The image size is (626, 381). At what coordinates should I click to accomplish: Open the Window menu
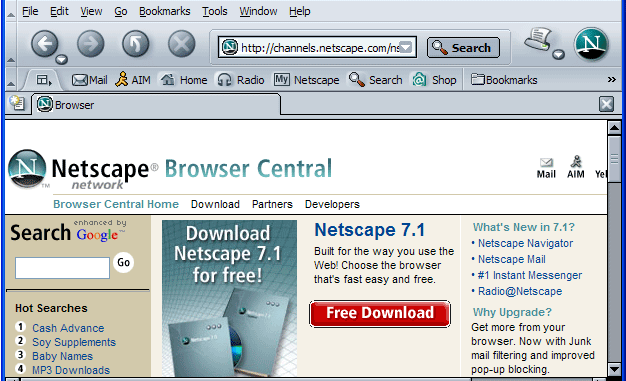tap(258, 11)
